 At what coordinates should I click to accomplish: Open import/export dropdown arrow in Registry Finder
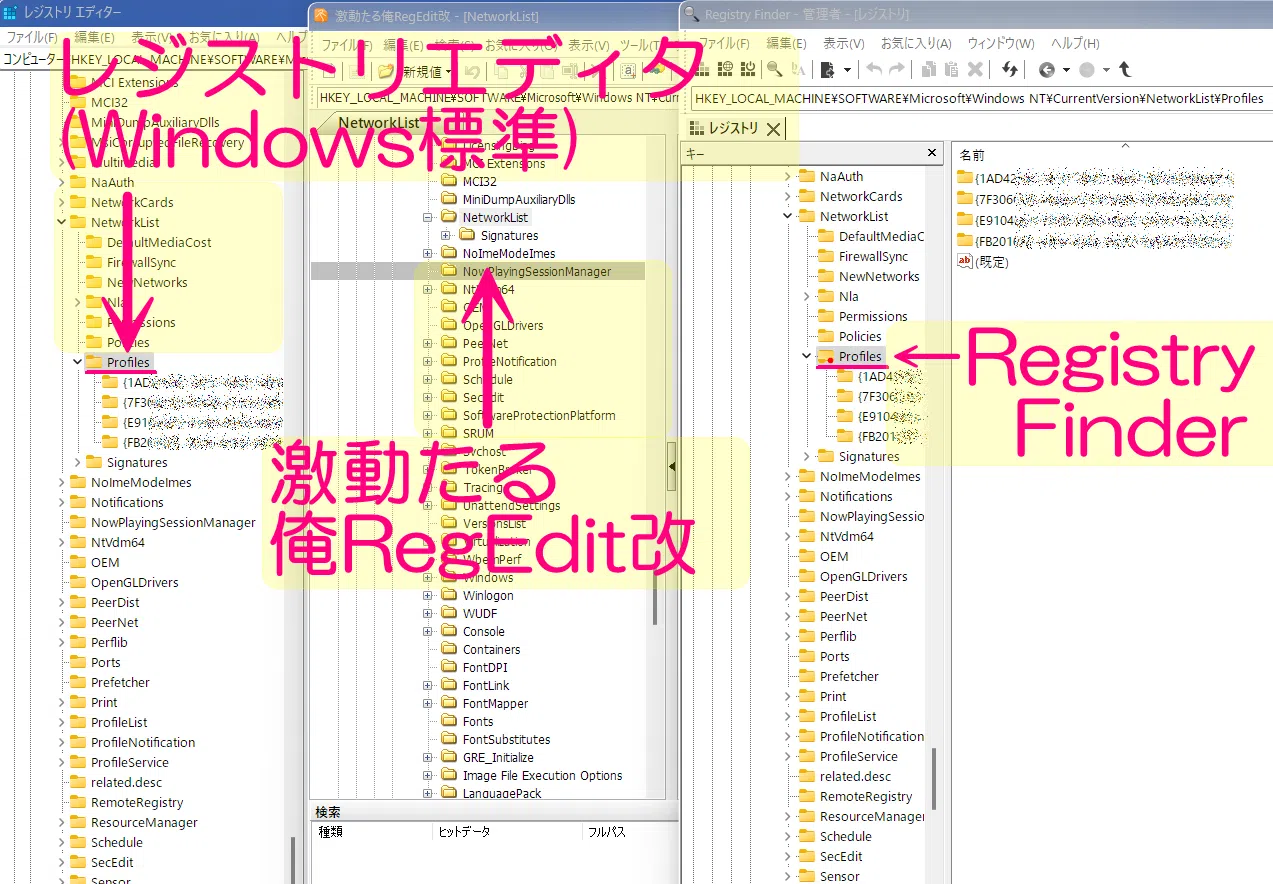click(847, 69)
